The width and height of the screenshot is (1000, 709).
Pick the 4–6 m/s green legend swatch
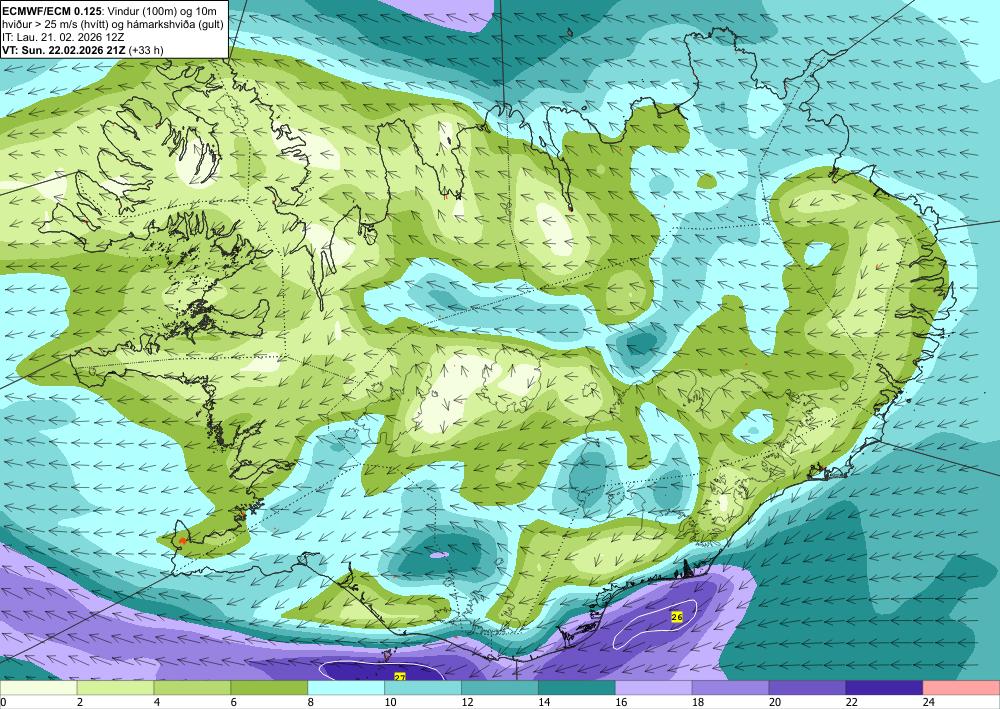pos(193,688)
